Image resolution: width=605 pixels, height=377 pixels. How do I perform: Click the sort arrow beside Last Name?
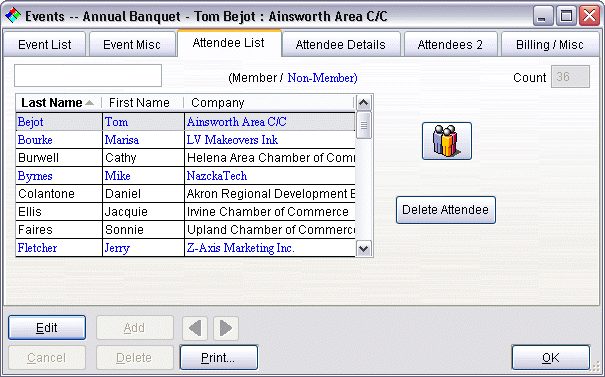[90, 103]
